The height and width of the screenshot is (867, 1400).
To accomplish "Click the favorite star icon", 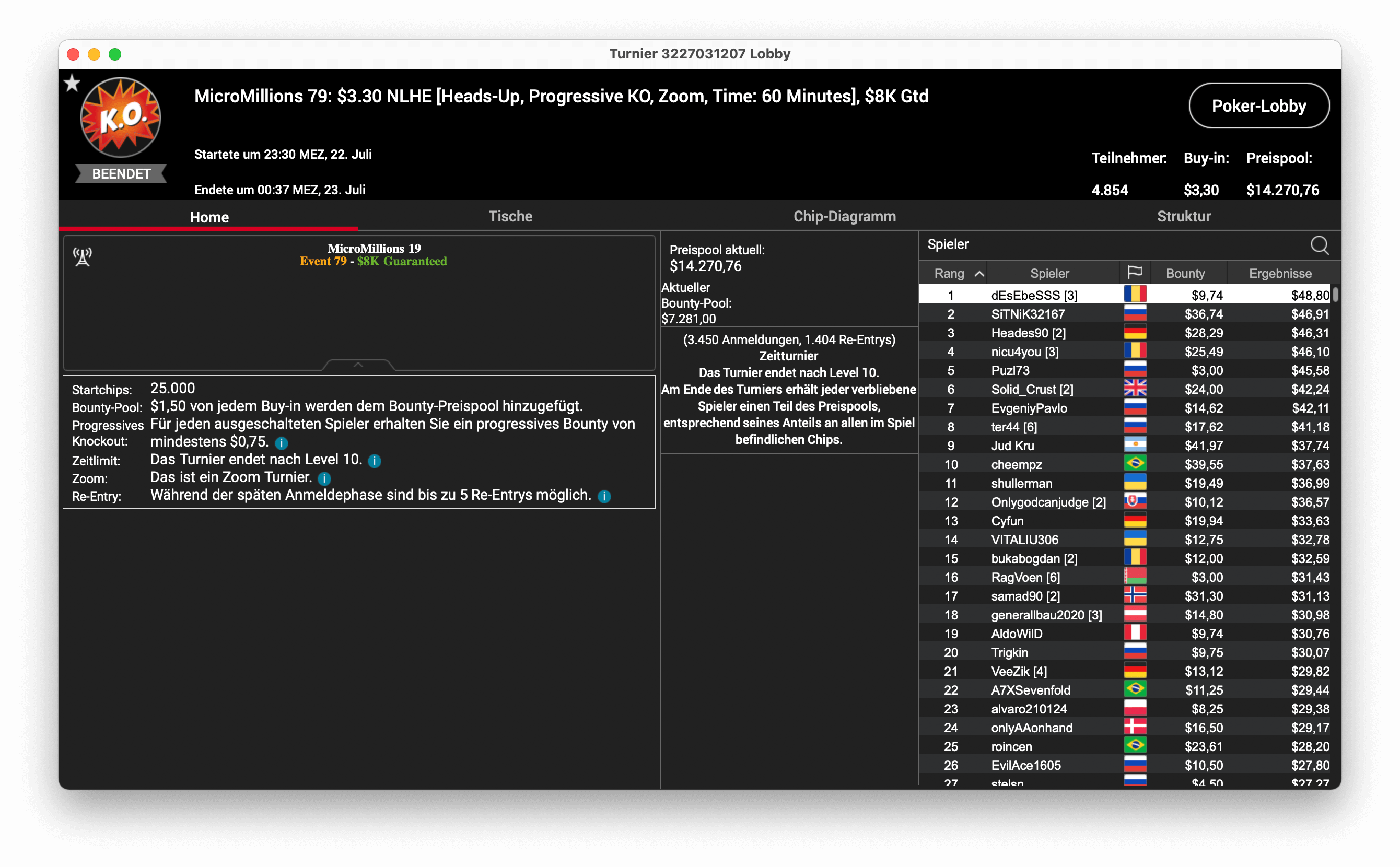I will point(72,84).
